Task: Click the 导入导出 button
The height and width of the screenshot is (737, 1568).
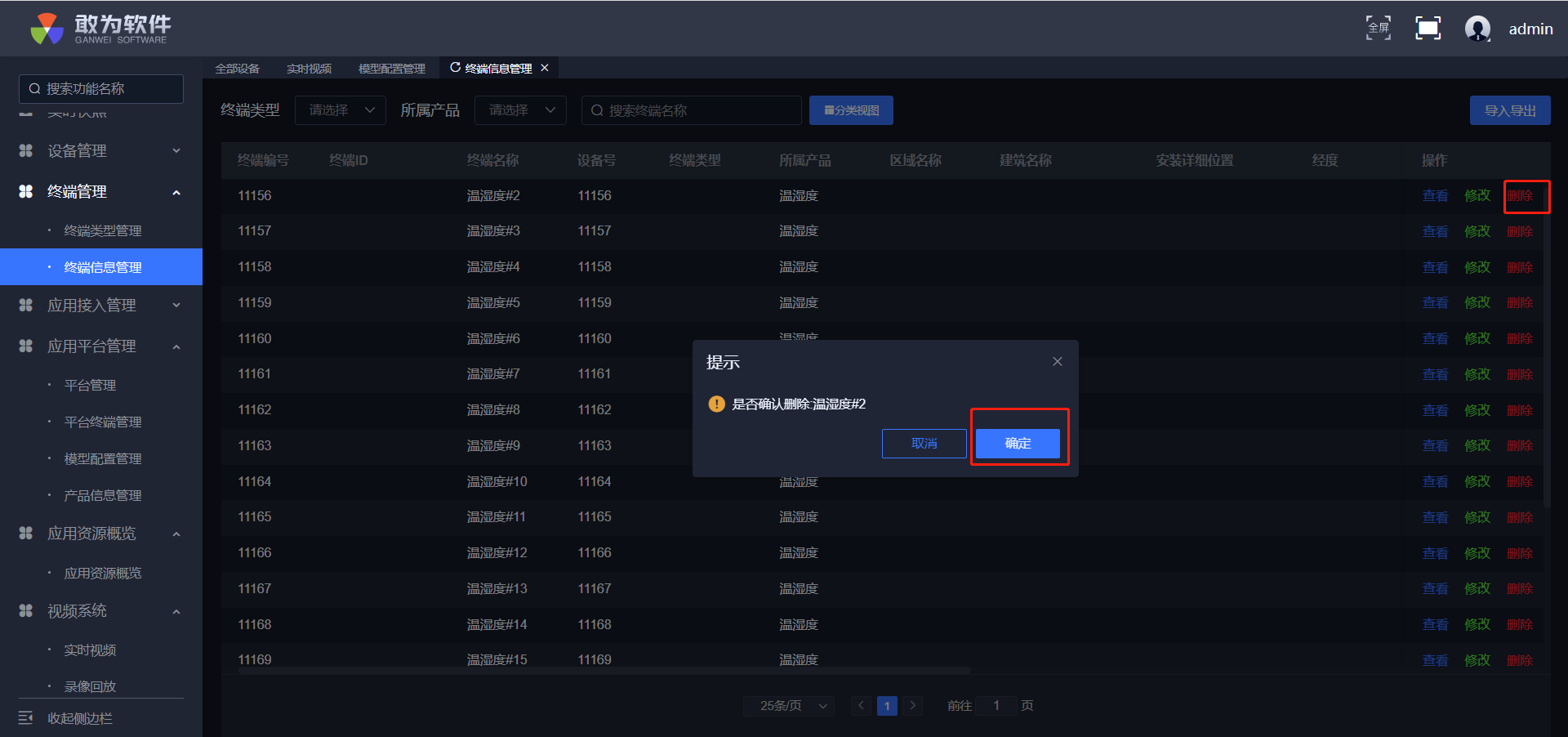Action: 1510,110
